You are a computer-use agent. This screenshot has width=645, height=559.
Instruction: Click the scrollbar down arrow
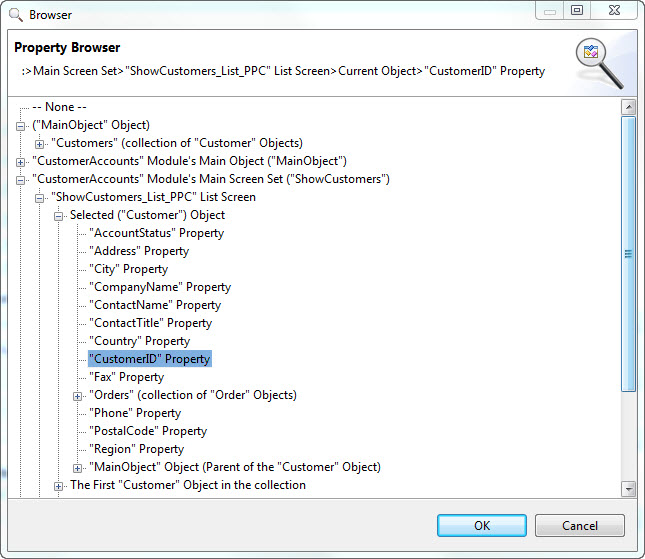[x=629, y=489]
